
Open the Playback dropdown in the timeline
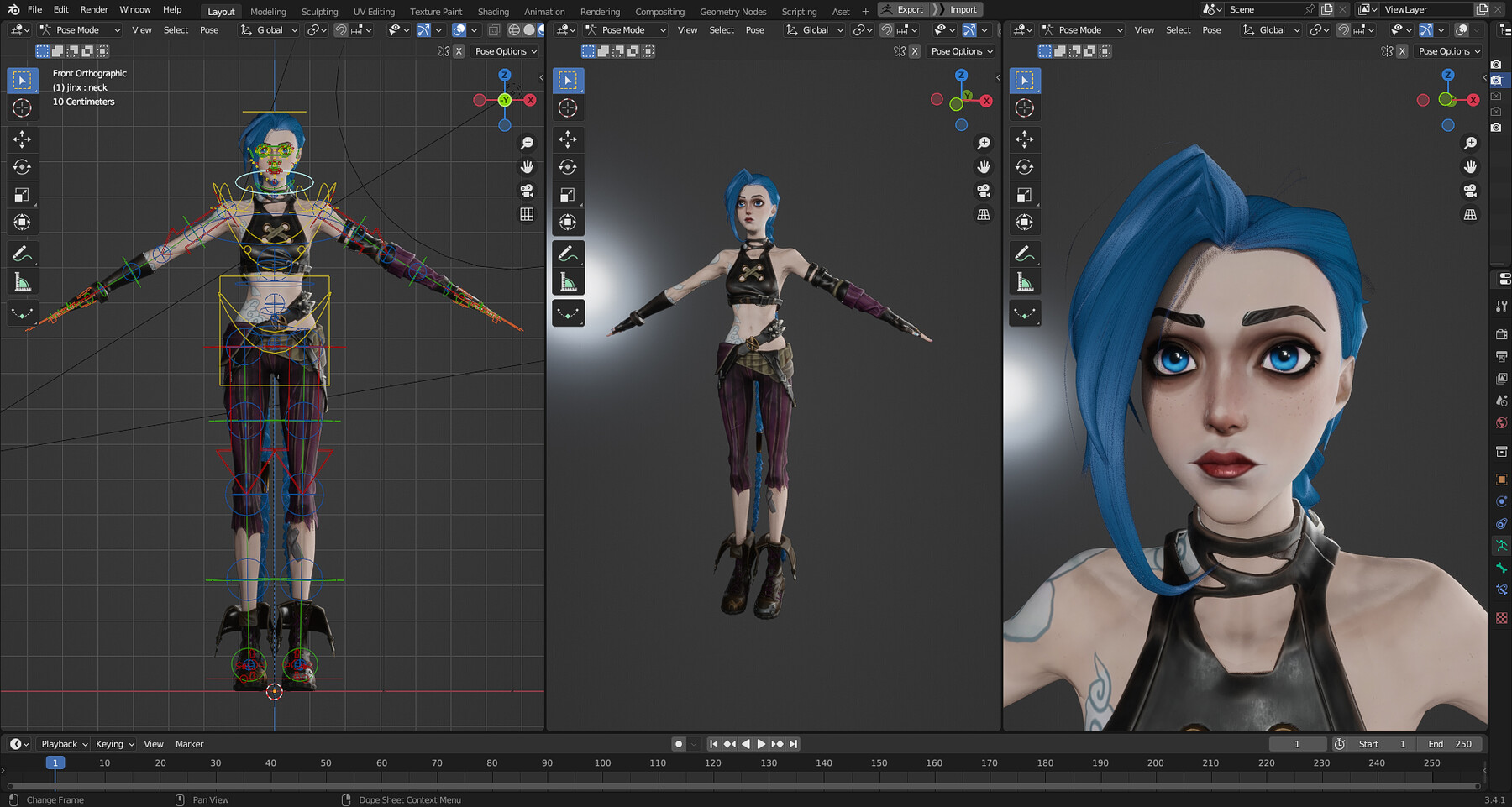coord(65,744)
